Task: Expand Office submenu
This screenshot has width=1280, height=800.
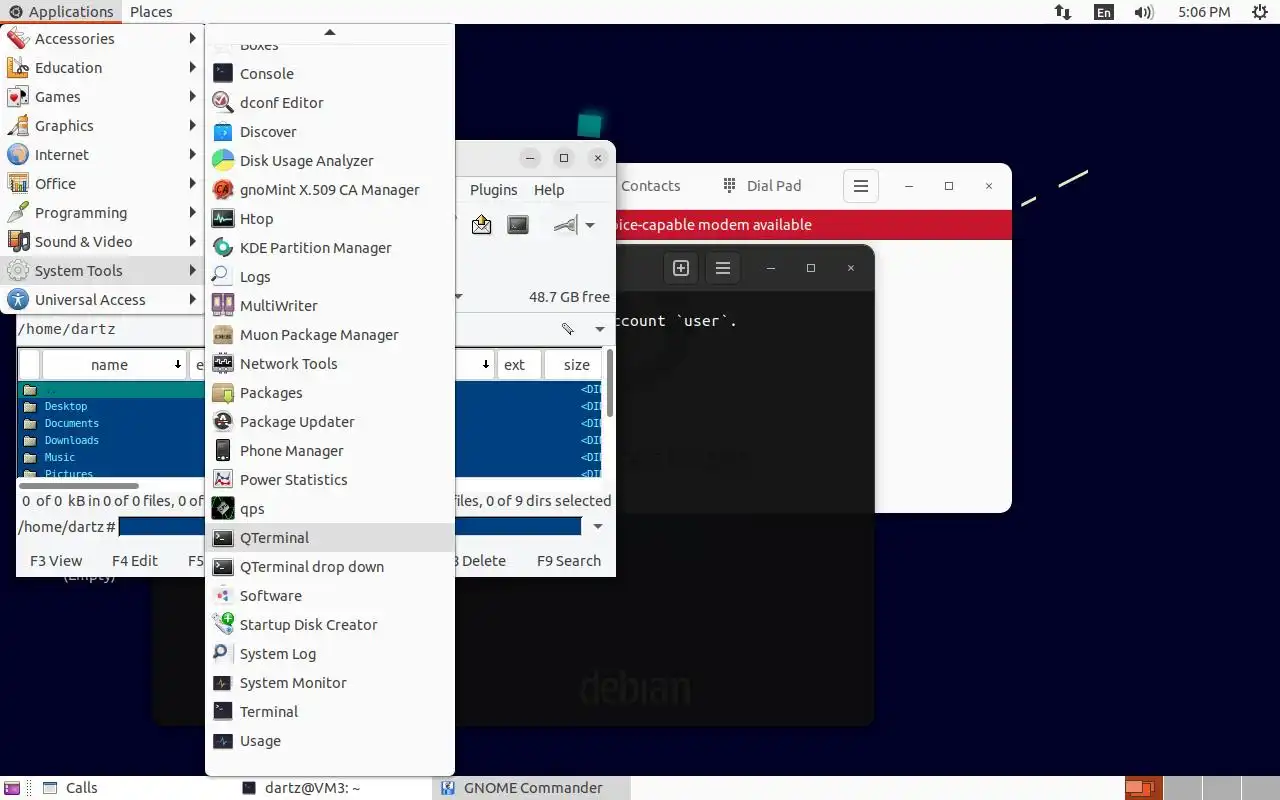Action: click(102, 183)
